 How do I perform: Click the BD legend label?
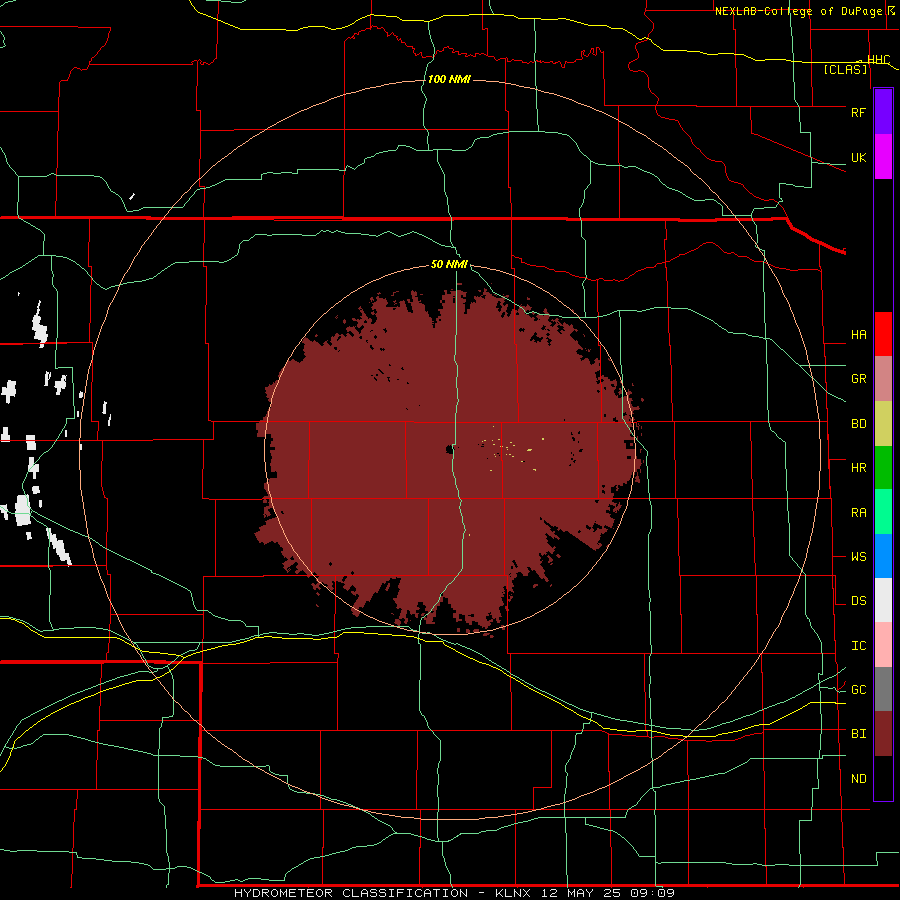858,424
